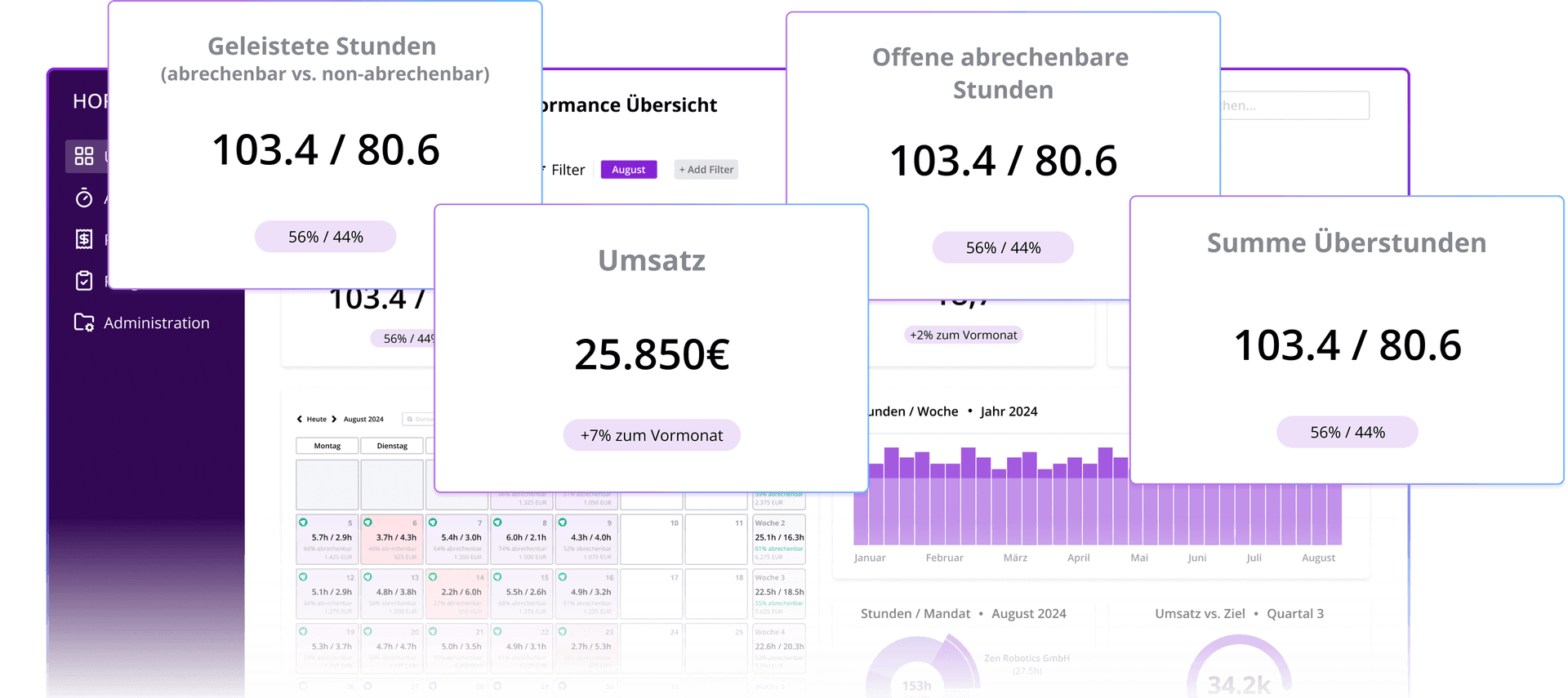1568x698 pixels.
Task: Click the 56% / 44% badge under Summe Überstunden
Action: [1347, 432]
